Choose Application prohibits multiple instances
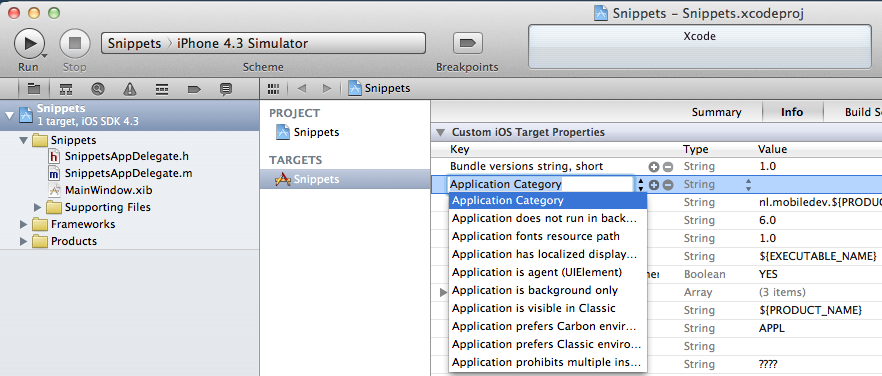The image size is (882, 376). pyautogui.click(x=548, y=362)
